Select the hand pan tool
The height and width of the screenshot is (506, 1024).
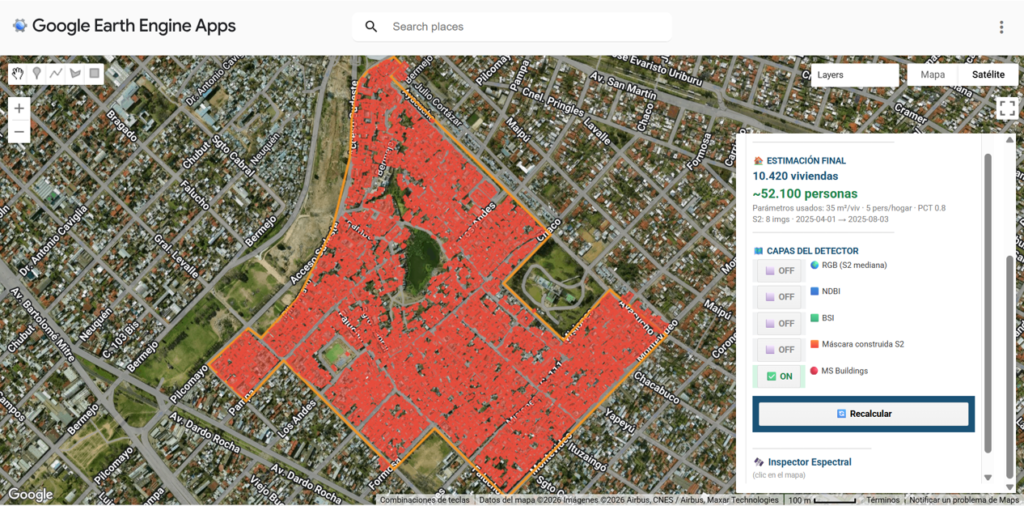tap(19, 74)
